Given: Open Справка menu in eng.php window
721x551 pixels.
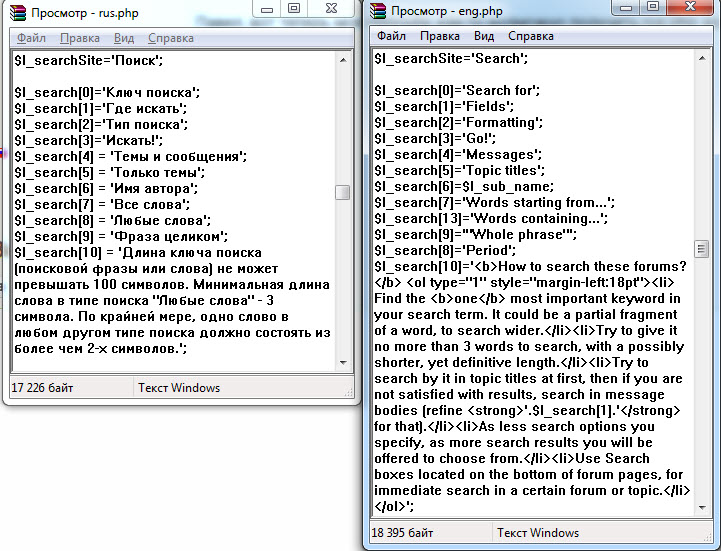Looking at the screenshot, I should click(531, 36).
